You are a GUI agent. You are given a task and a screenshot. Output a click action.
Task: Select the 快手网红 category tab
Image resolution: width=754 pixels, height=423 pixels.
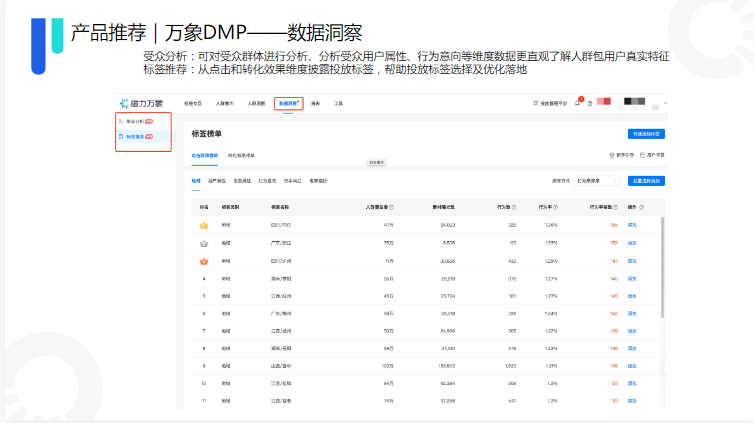point(293,181)
